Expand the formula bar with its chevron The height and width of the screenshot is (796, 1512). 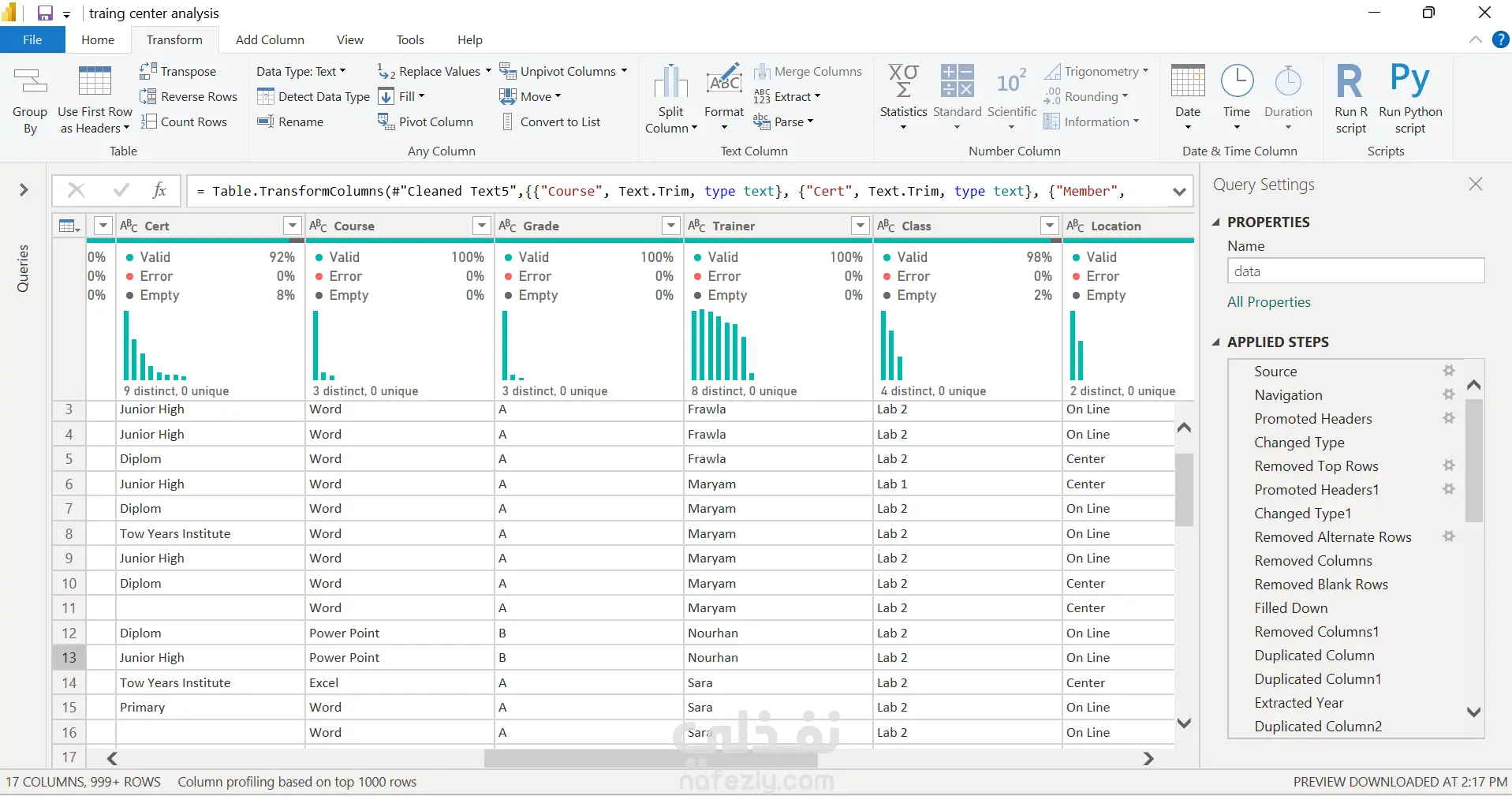[1179, 191]
